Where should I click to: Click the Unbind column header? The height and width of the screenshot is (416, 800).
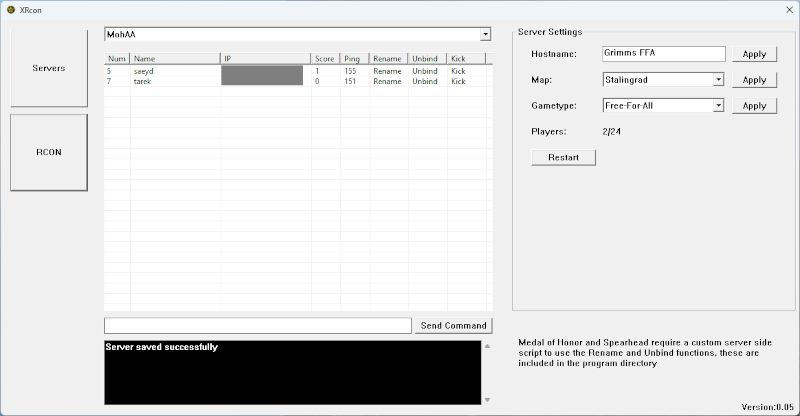(427, 59)
